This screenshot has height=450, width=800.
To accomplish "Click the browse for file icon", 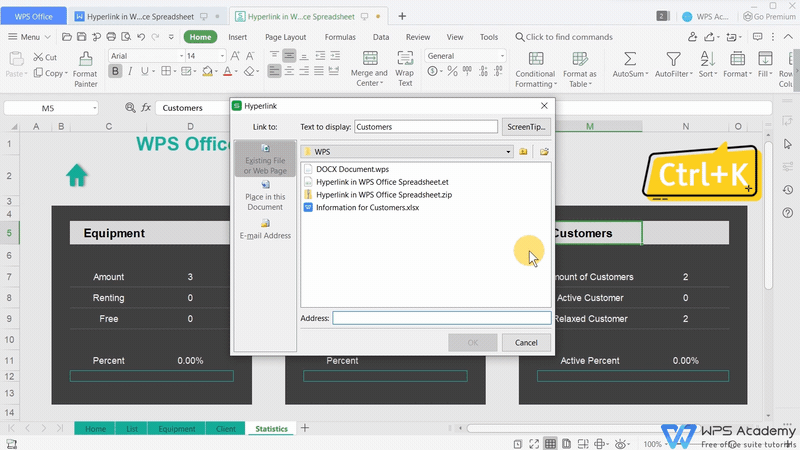I will [x=544, y=151].
